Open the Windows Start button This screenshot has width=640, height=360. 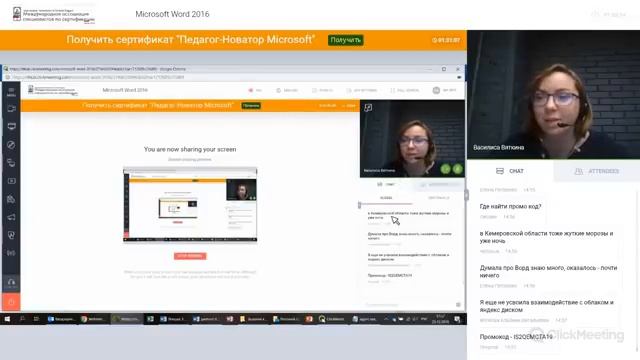click(7, 319)
